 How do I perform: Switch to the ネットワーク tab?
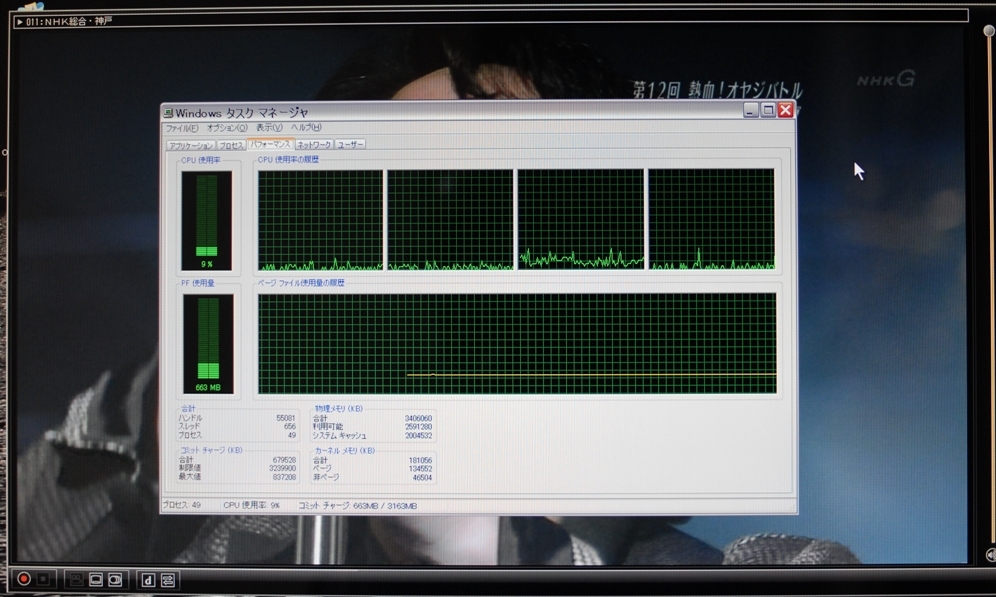click(314, 145)
